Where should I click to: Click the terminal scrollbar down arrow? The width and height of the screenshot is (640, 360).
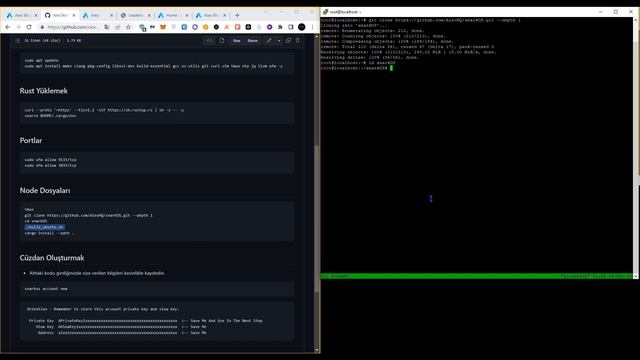click(636, 276)
